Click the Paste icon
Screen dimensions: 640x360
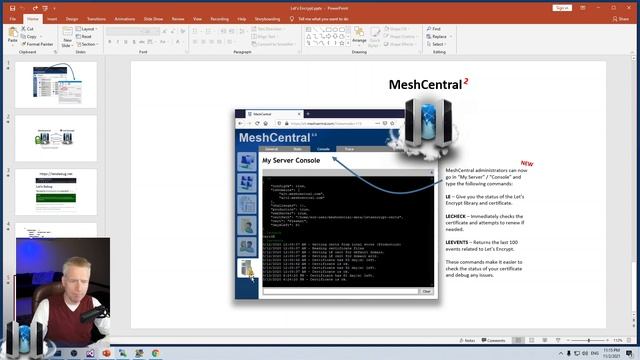pos(13,32)
